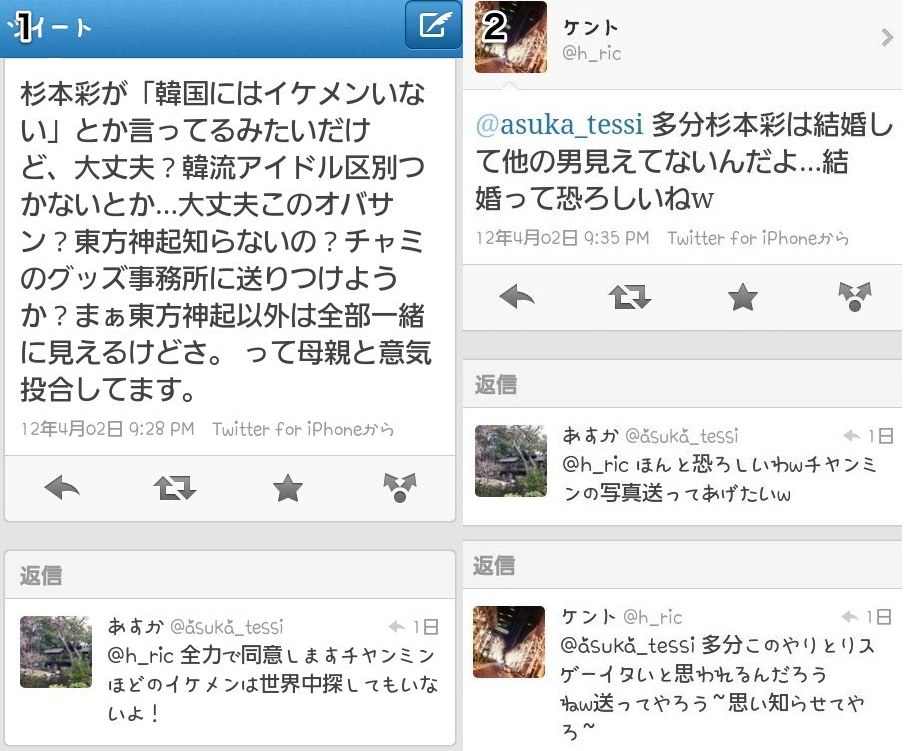Open あすか's reply mentioning 全力で同意

click(230, 671)
